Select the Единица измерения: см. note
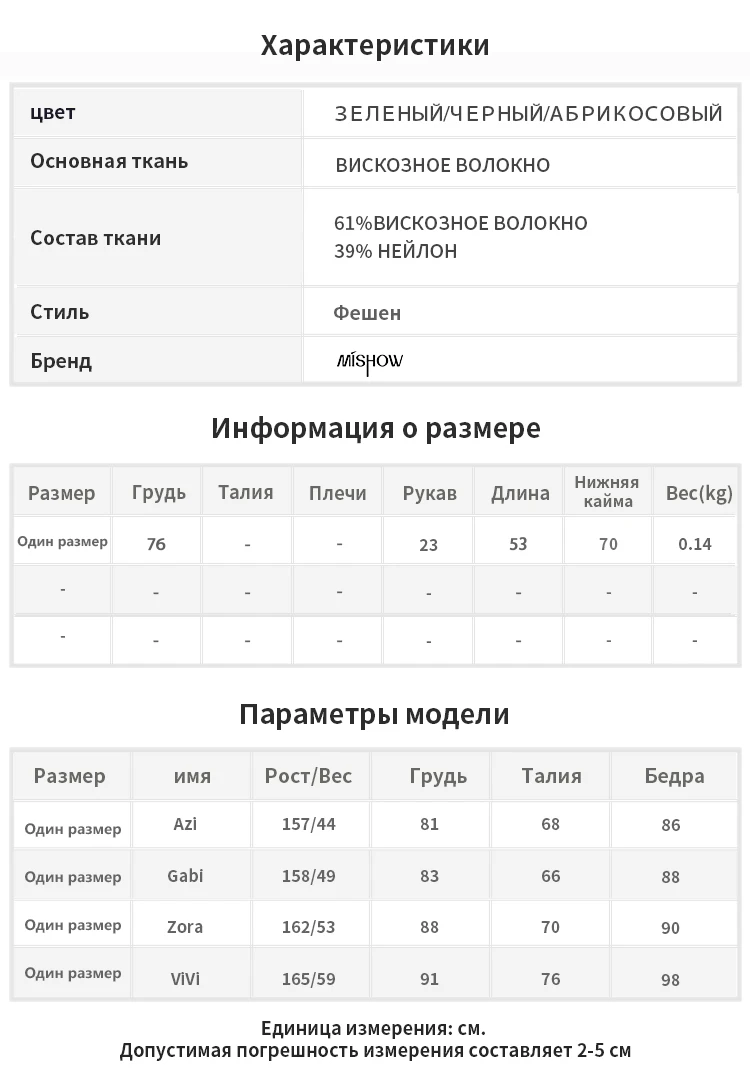This screenshot has height=1080, width=750. coord(373,1028)
